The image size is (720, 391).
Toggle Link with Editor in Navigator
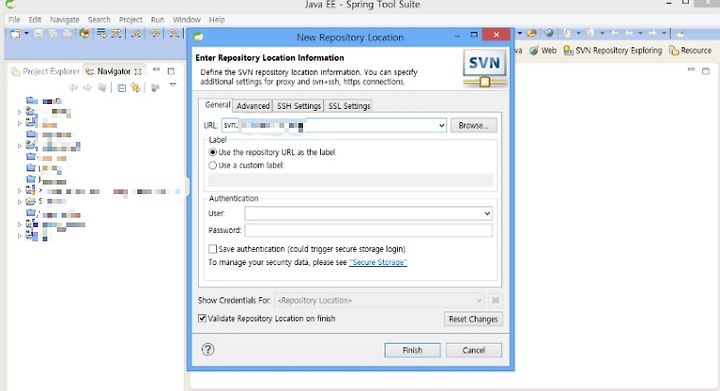pos(135,87)
